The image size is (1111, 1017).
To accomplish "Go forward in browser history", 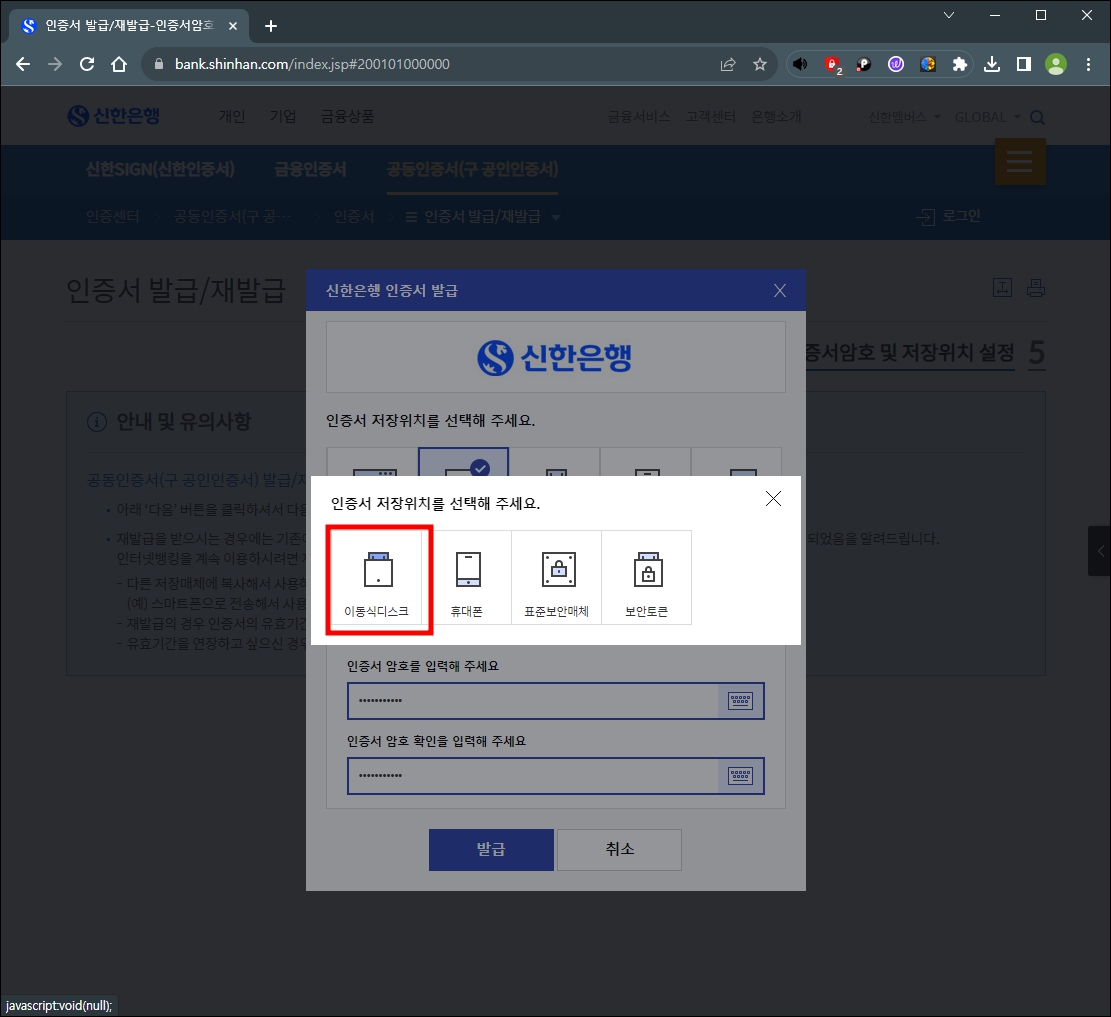I will coord(55,64).
